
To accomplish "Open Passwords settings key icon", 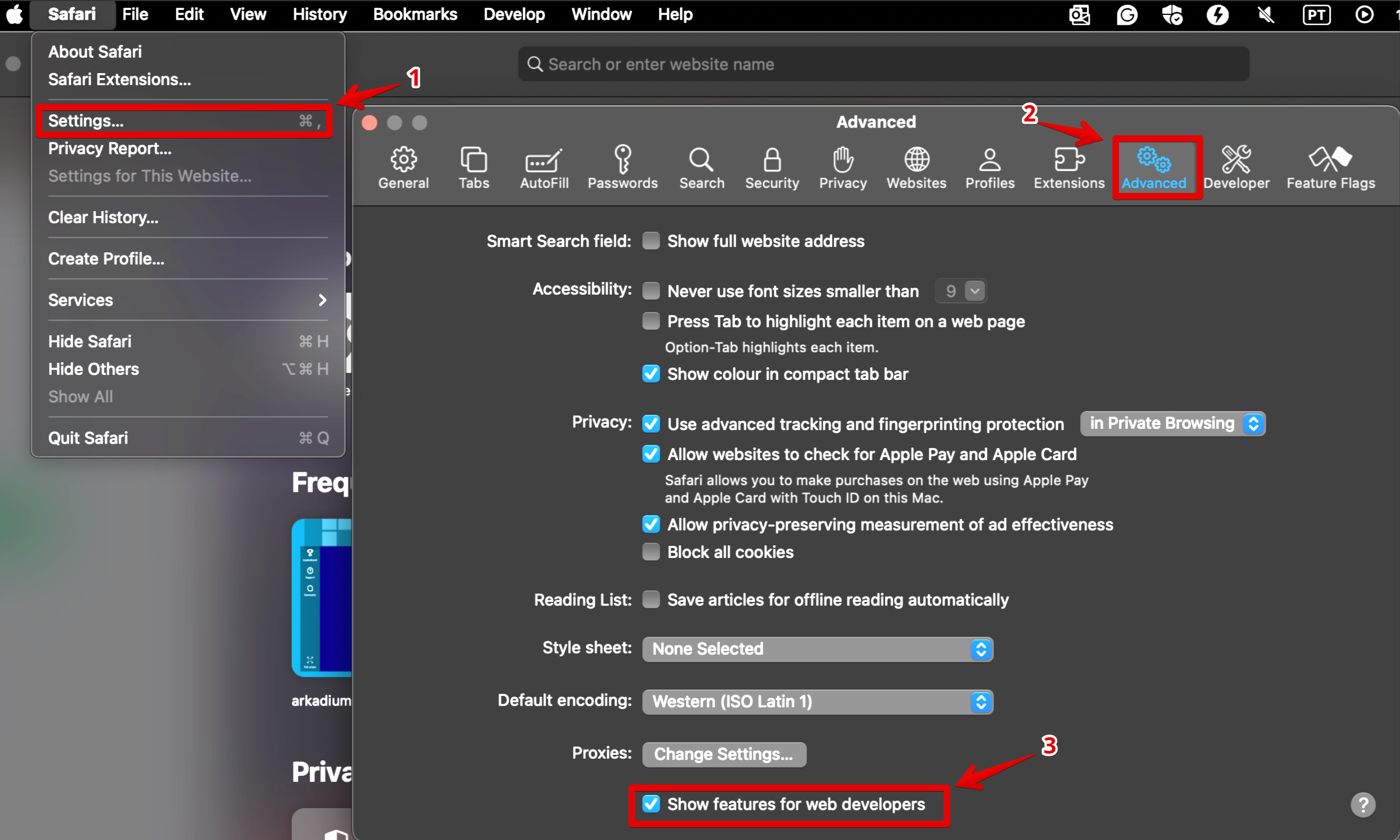I will coord(622,168).
